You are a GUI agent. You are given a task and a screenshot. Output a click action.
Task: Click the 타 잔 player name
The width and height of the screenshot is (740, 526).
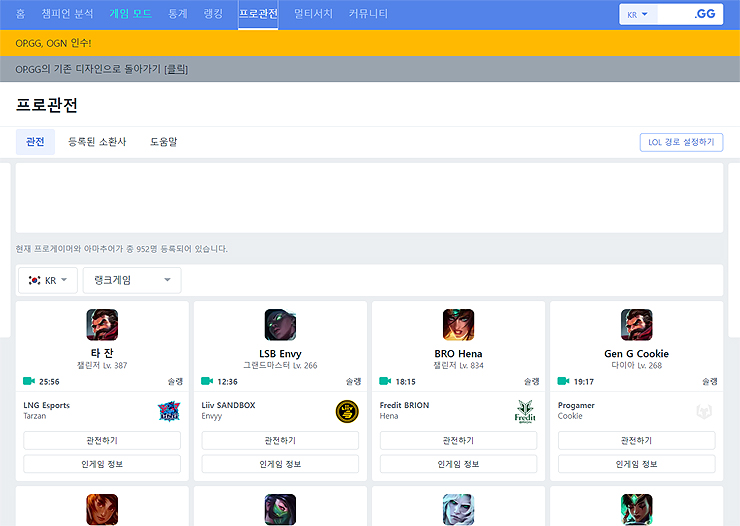pos(102,353)
